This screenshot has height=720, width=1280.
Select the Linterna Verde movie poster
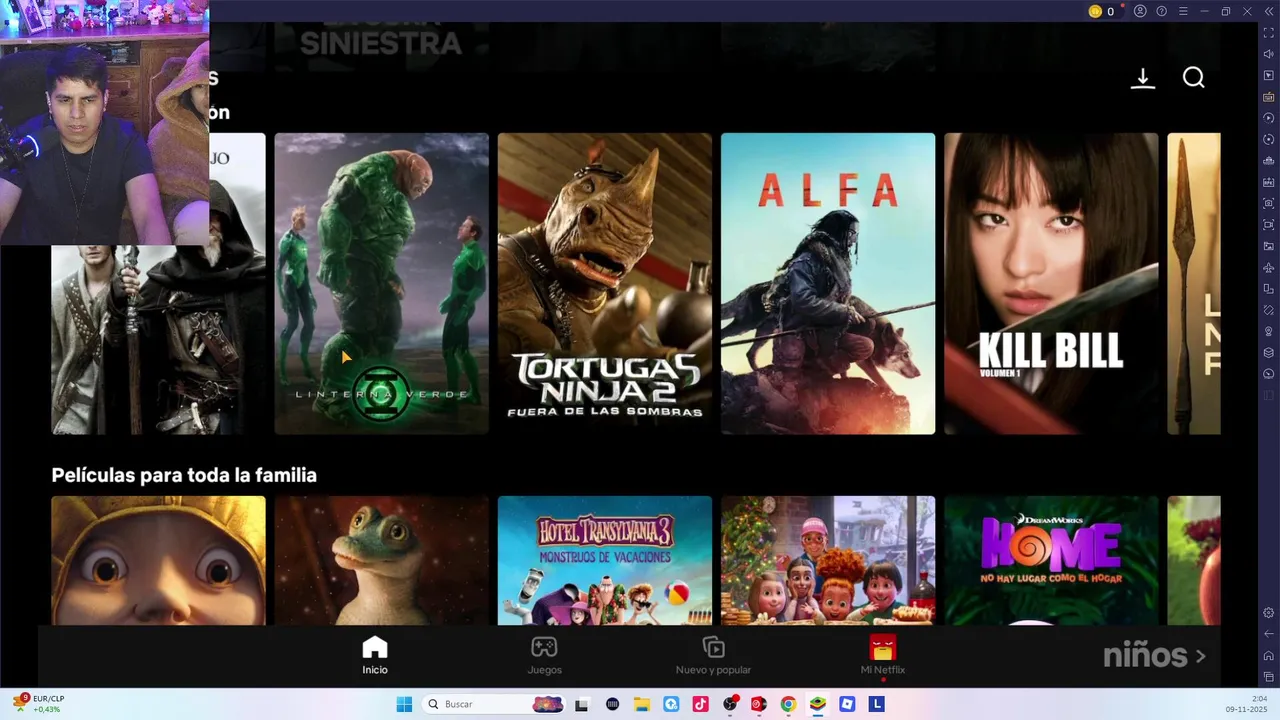tap(382, 283)
